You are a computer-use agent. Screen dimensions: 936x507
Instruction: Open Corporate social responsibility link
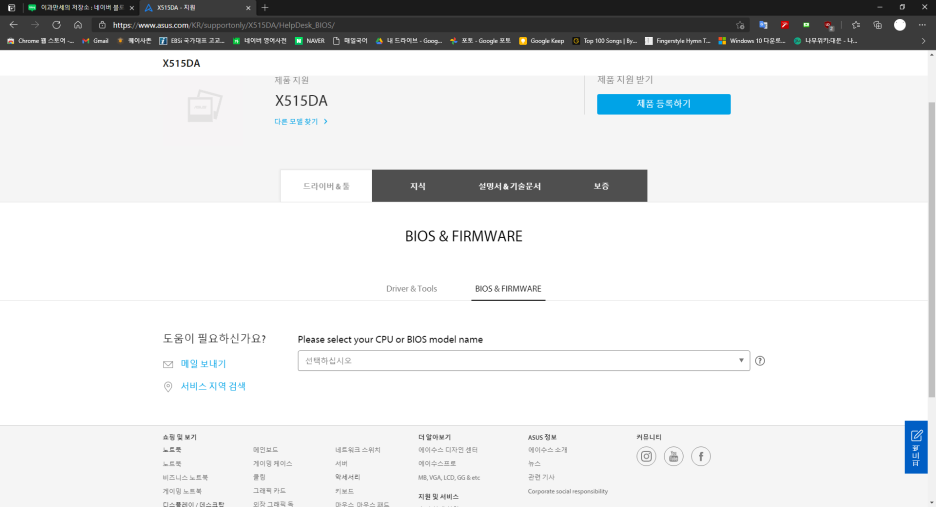568,491
